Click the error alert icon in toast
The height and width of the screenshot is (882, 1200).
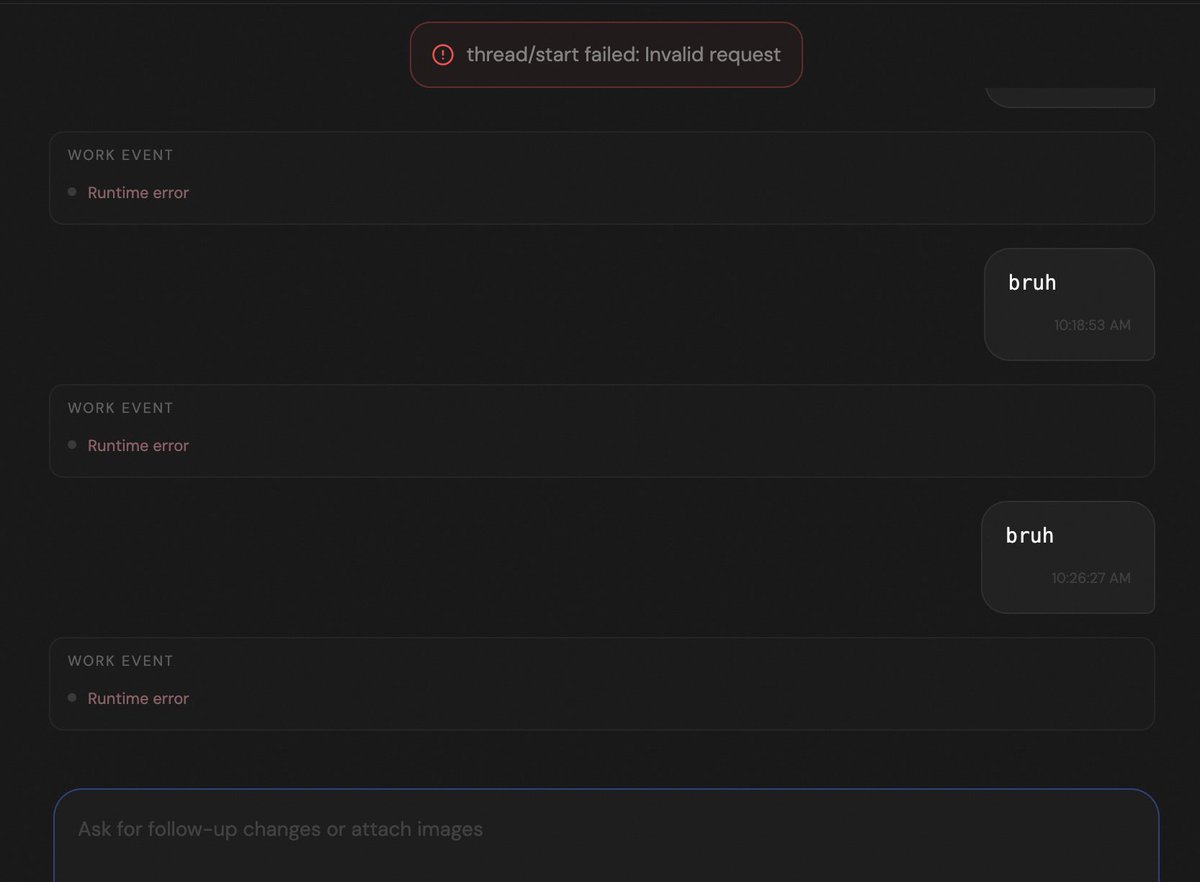click(443, 55)
